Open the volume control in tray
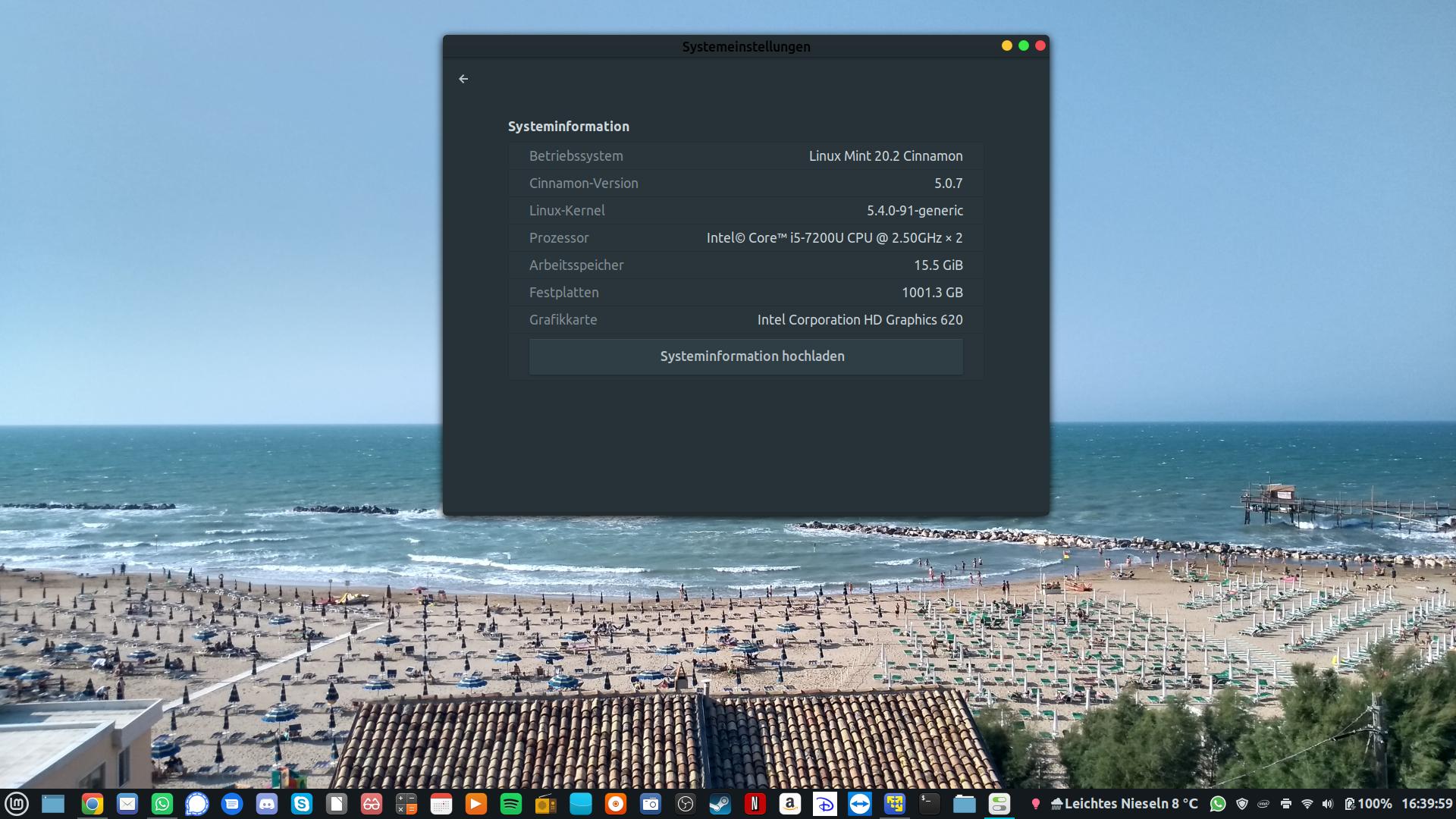The image size is (1456, 819). tap(1327, 804)
